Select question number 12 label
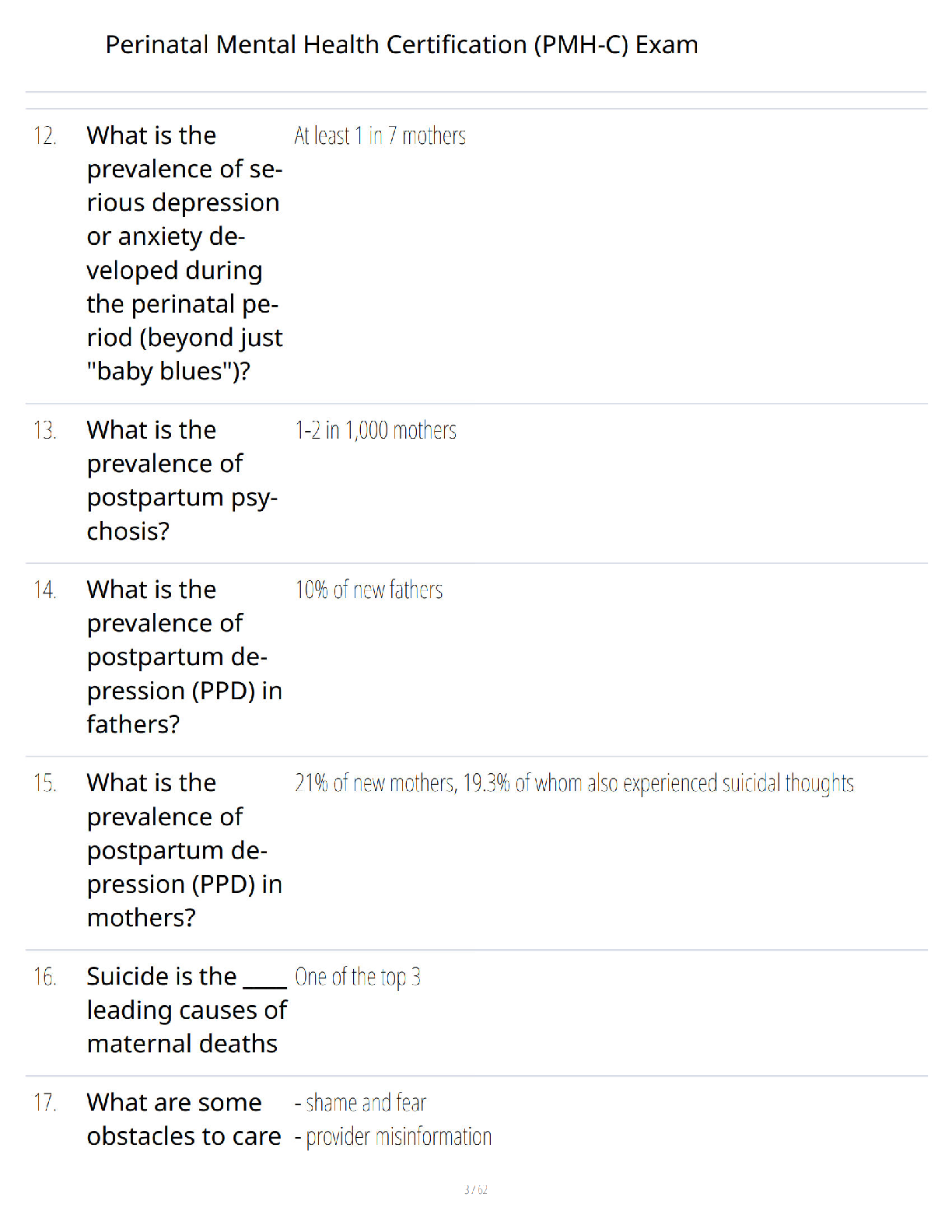The height and width of the screenshot is (1232, 952). coord(45,136)
